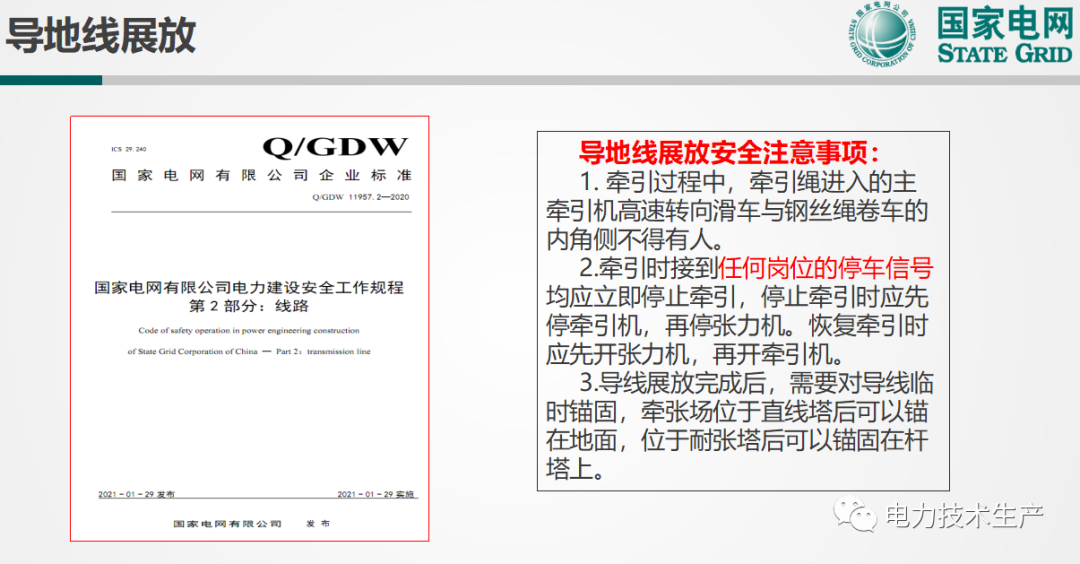
Task: Click line 在地面，位于耐张塔后可以锚固在杆
Action: pyautogui.click(x=737, y=441)
